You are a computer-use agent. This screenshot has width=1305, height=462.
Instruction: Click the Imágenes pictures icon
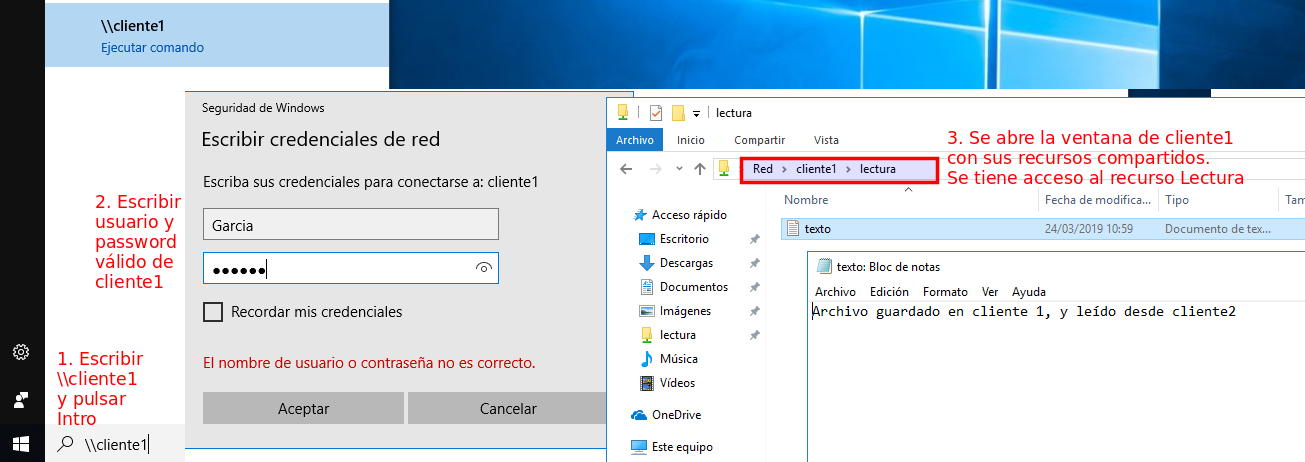pyautogui.click(x=646, y=311)
